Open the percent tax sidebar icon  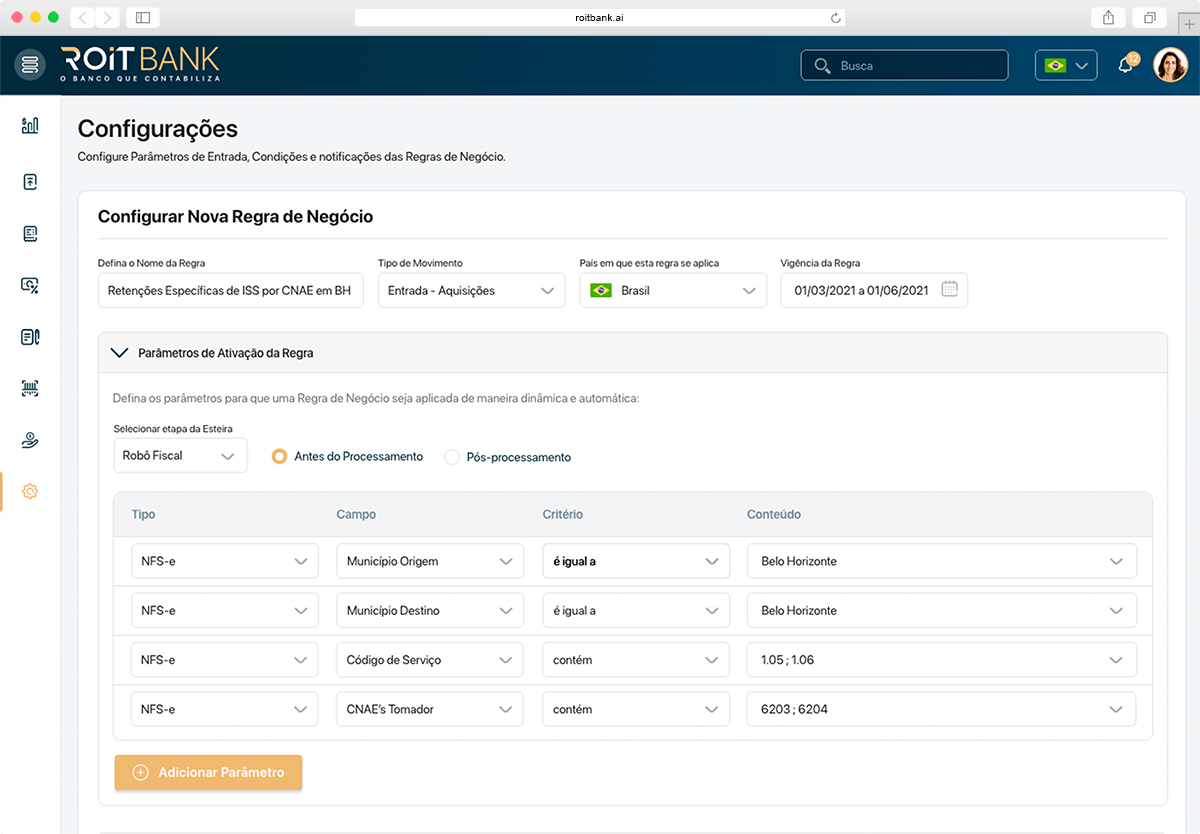[30, 285]
